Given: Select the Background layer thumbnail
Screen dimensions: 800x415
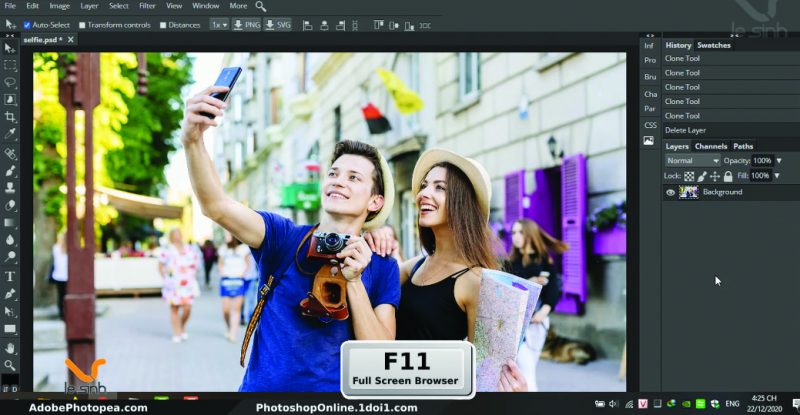Looking at the screenshot, I should tap(688, 192).
